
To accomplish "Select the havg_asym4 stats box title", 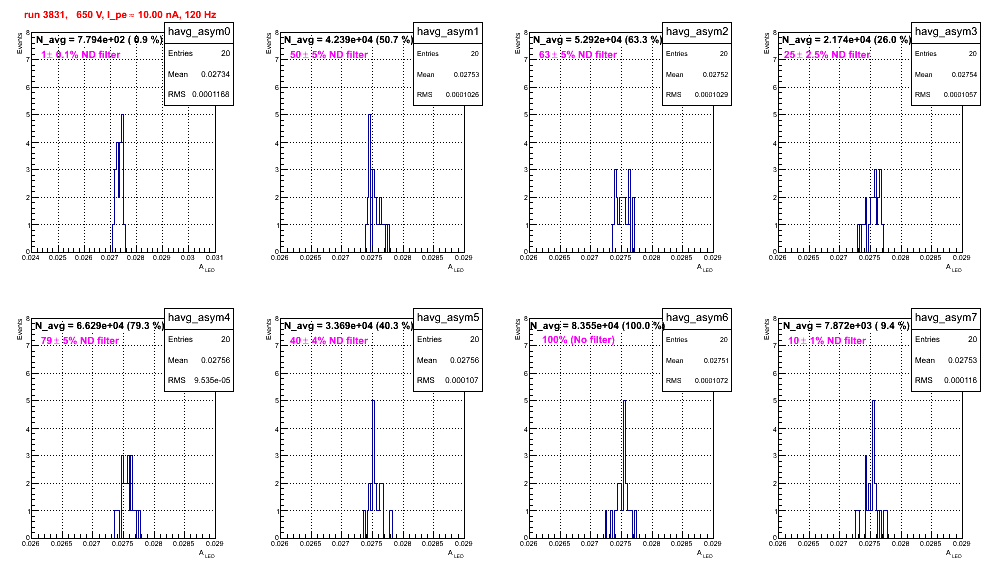I will pyautogui.click(x=199, y=318).
